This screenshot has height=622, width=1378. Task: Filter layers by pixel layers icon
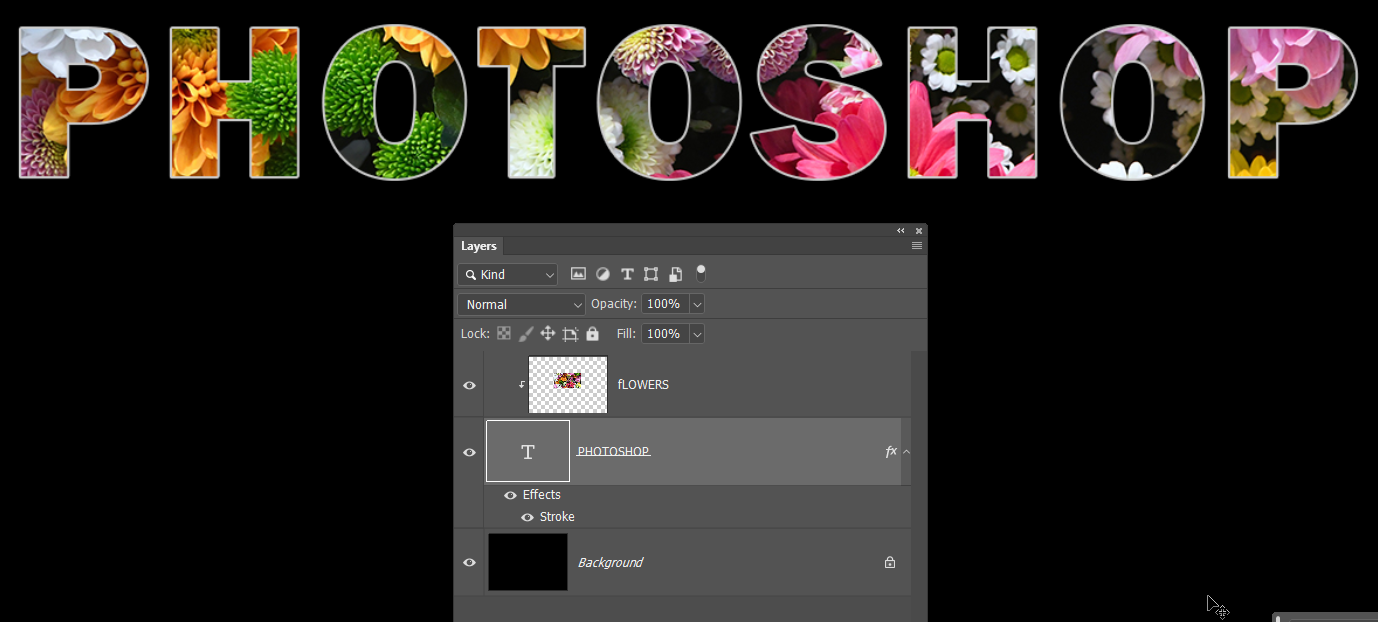click(578, 273)
